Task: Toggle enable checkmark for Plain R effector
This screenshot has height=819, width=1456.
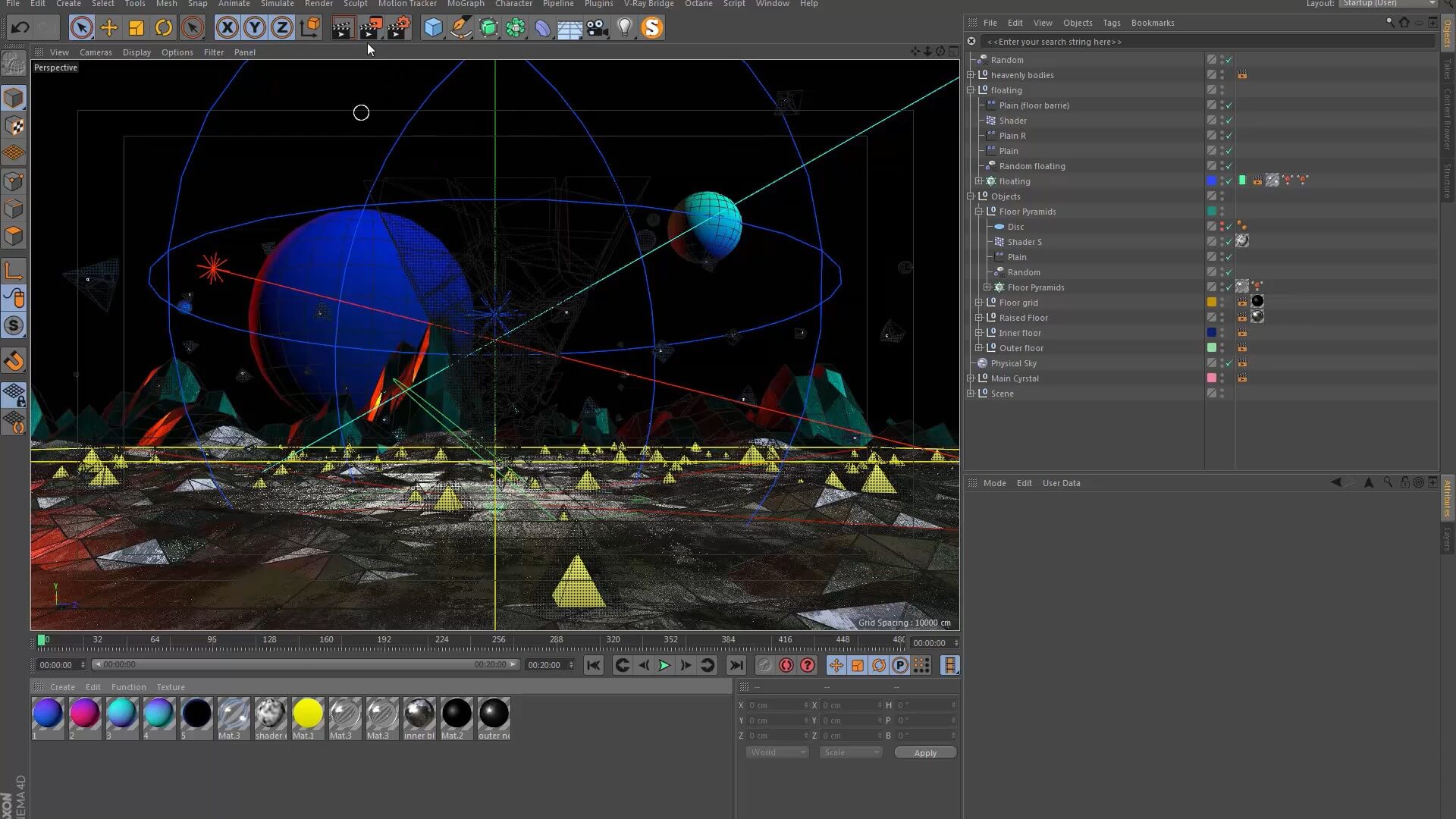Action: click(1229, 136)
